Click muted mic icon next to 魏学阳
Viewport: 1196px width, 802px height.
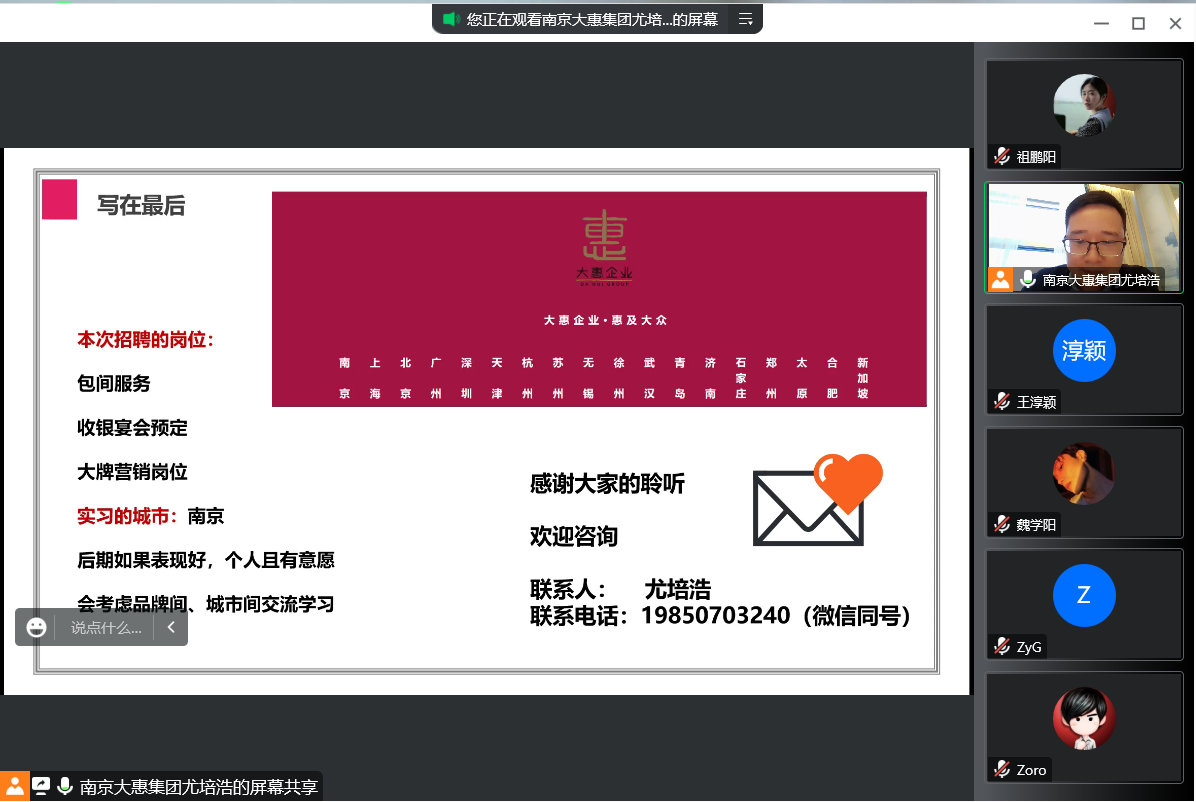[x=1002, y=524]
